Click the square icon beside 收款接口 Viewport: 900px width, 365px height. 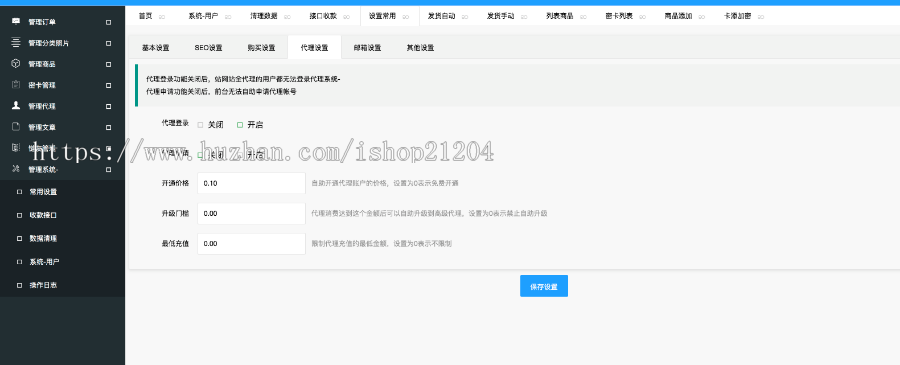tap(20, 215)
